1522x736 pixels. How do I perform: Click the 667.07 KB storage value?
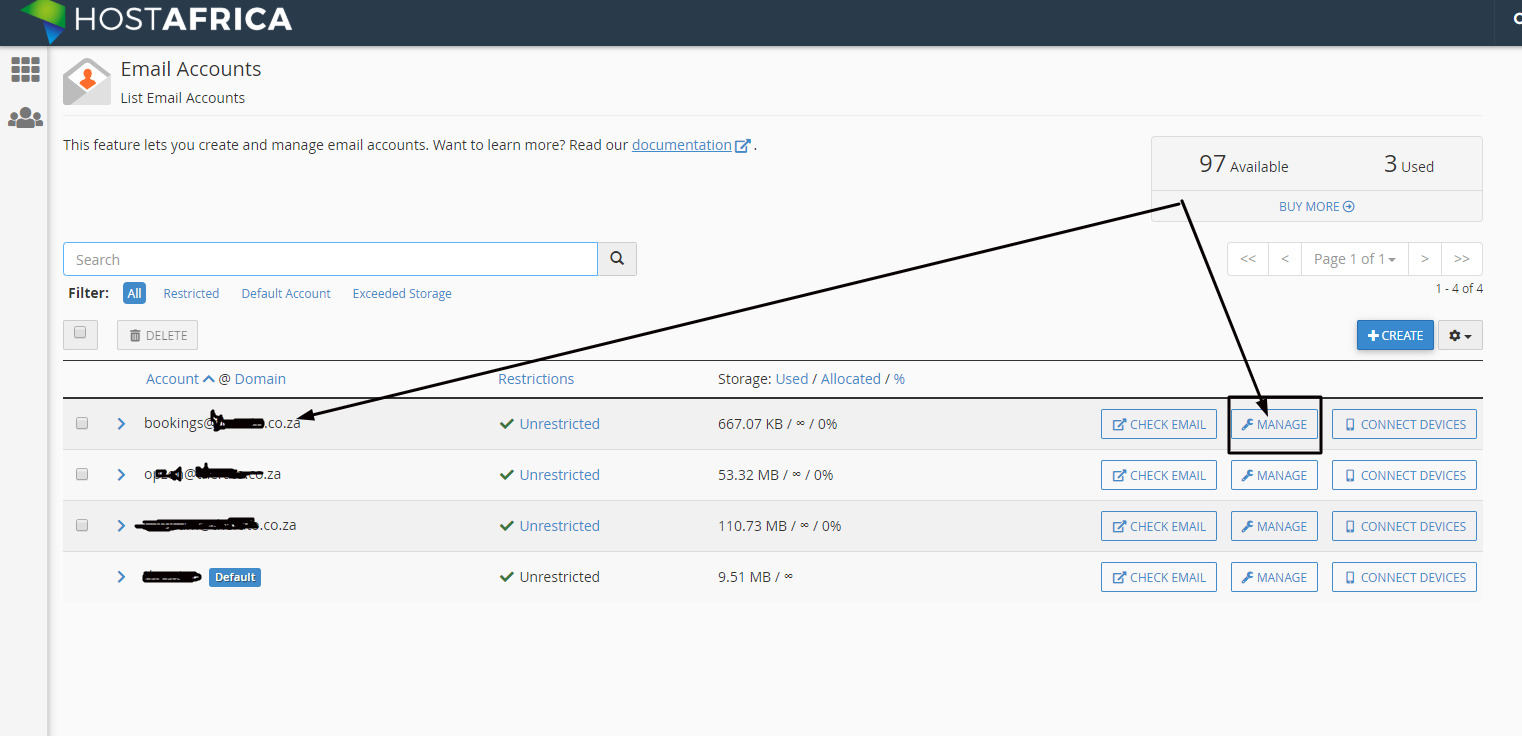pyautogui.click(x=751, y=424)
